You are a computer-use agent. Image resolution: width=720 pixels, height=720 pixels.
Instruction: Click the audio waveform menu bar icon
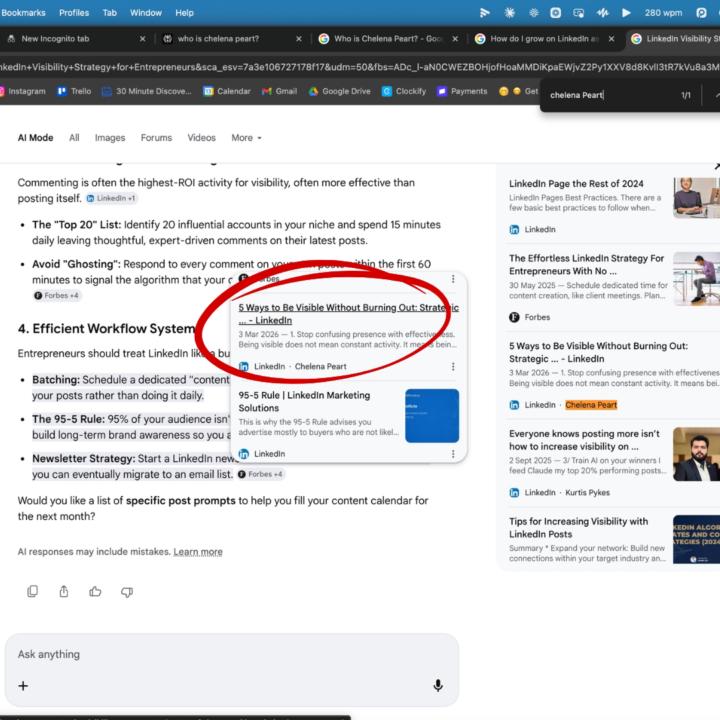(x=602, y=13)
